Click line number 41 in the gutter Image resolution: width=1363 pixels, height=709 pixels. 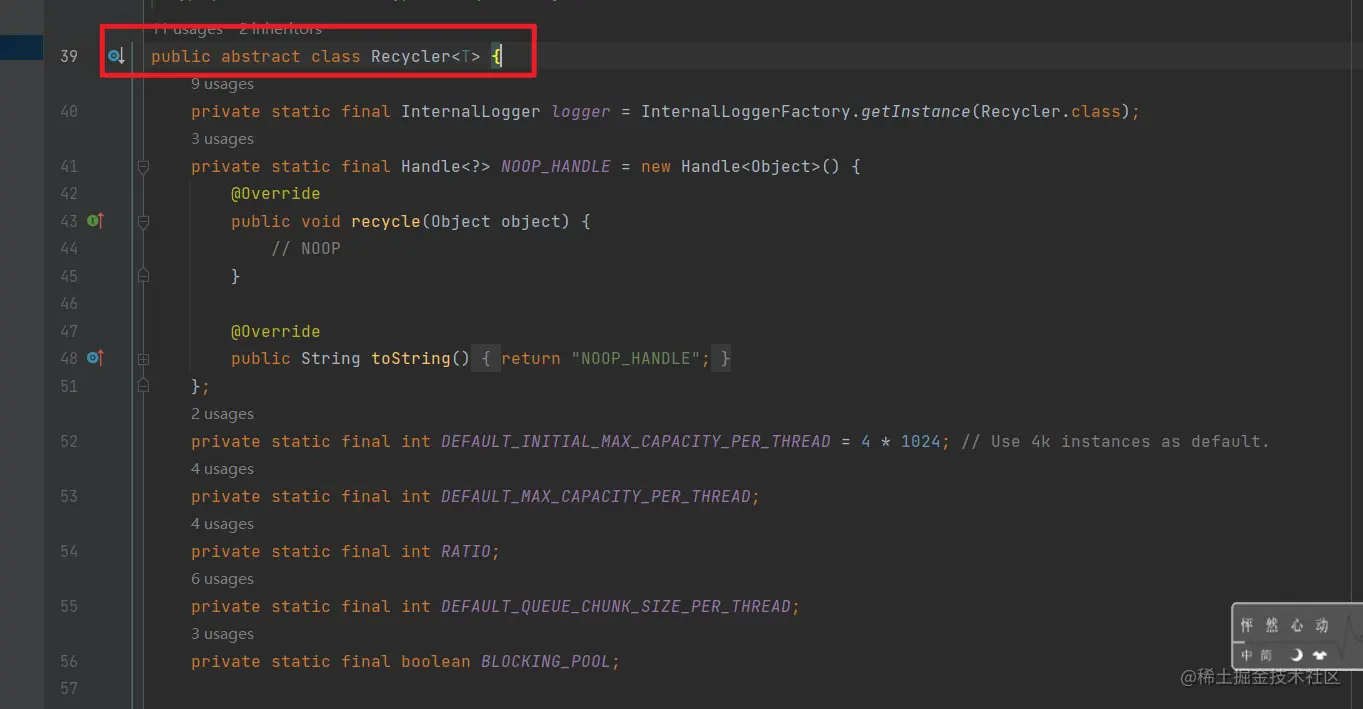point(68,167)
